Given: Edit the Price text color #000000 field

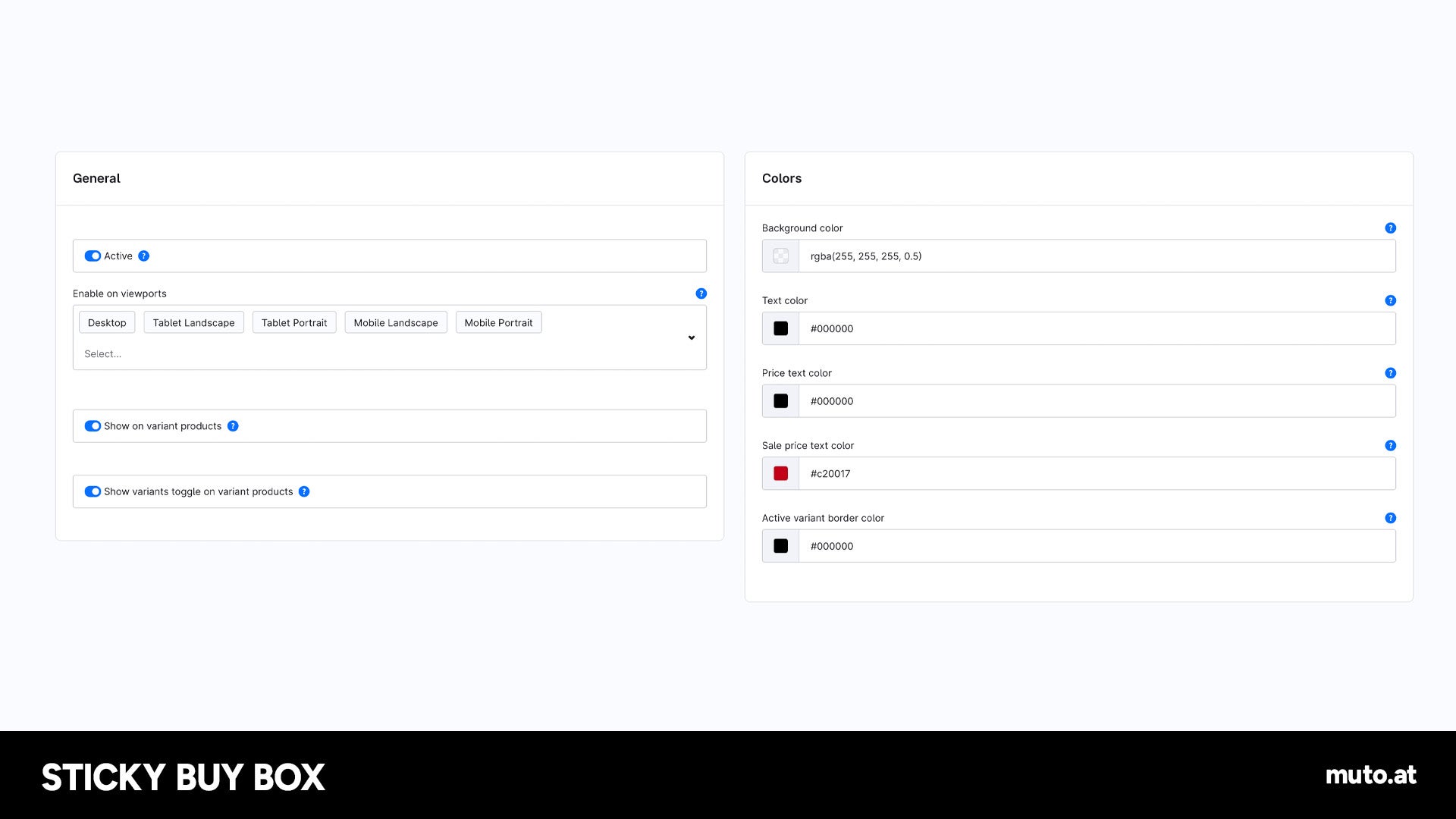Looking at the screenshot, I should click(1097, 401).
